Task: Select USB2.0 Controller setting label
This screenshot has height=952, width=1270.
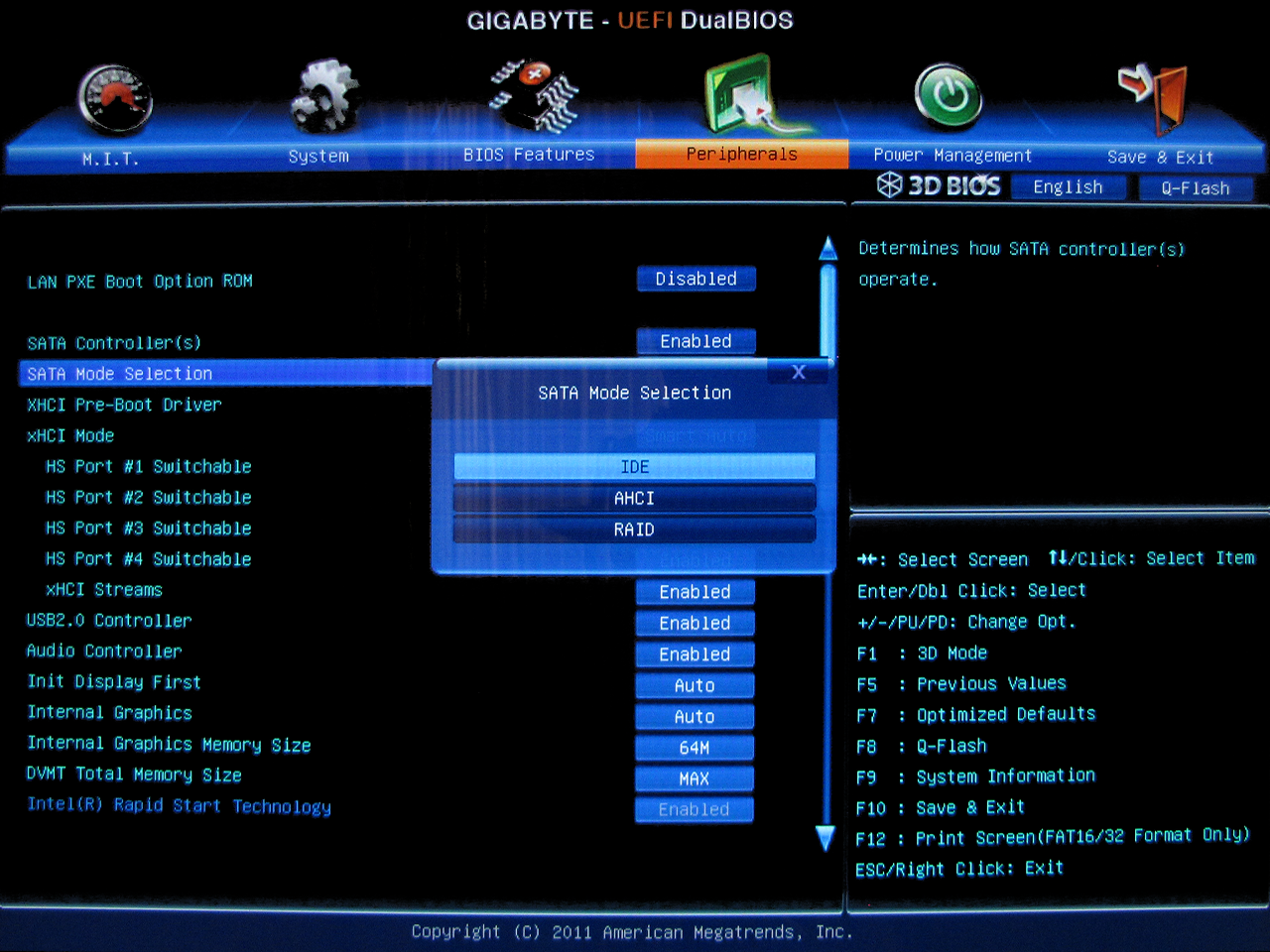Action: tap(109, 620)
